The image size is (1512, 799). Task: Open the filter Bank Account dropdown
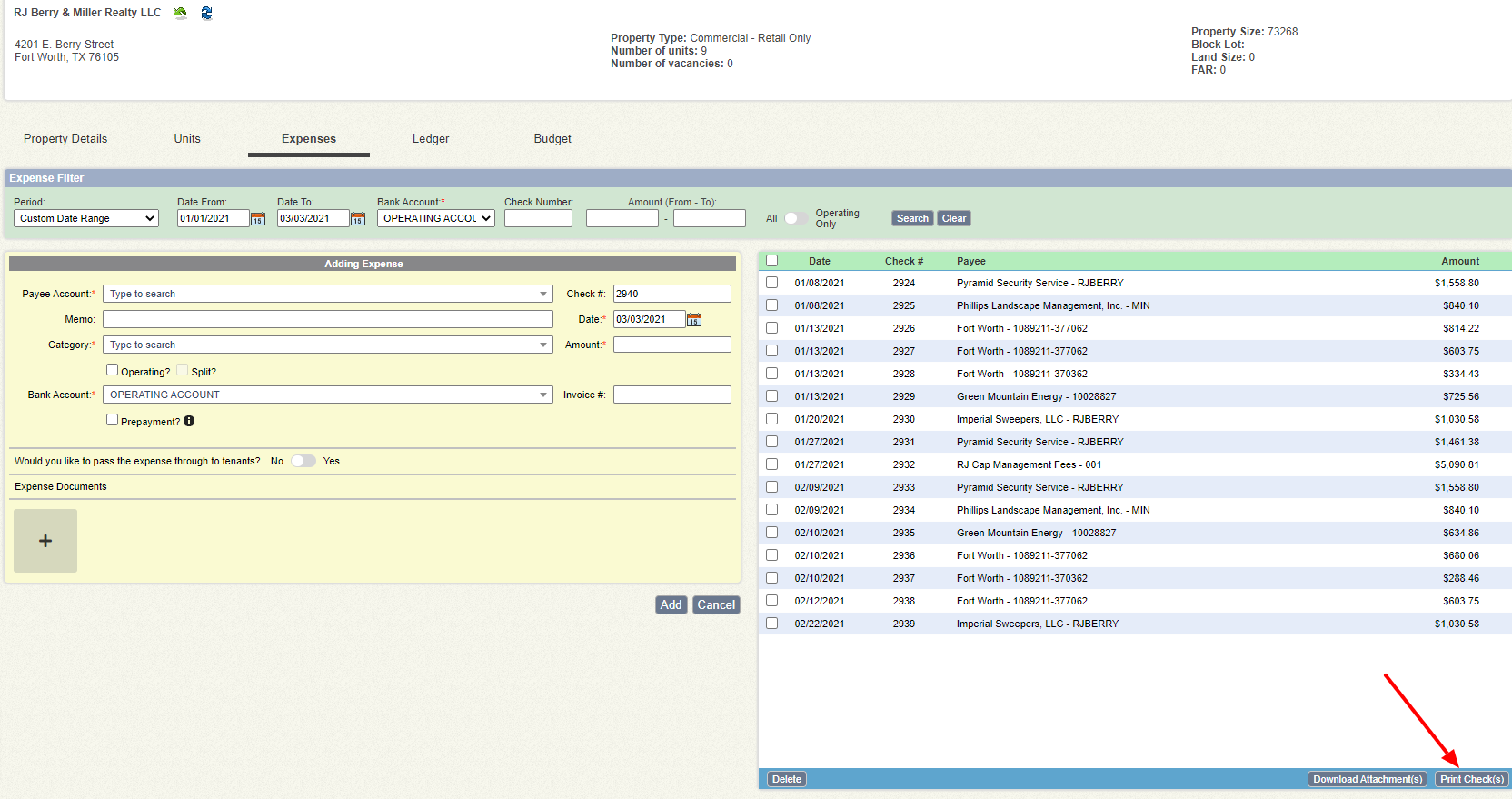click(436, 218)
